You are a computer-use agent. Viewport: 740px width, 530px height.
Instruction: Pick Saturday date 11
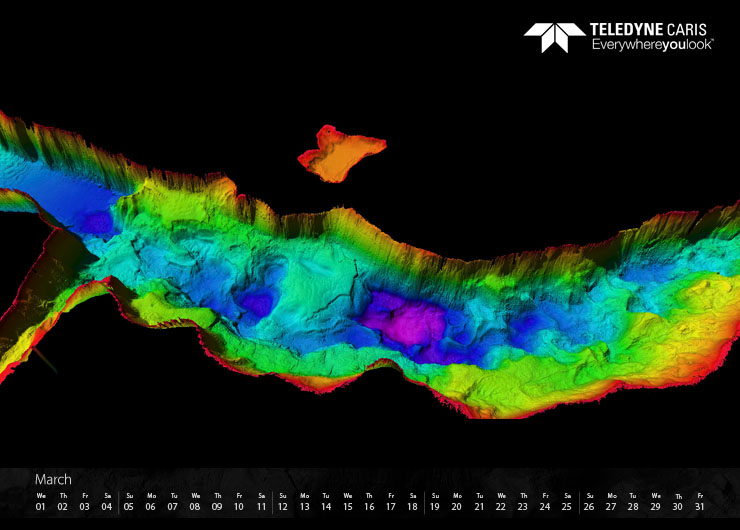click(261, 506)
